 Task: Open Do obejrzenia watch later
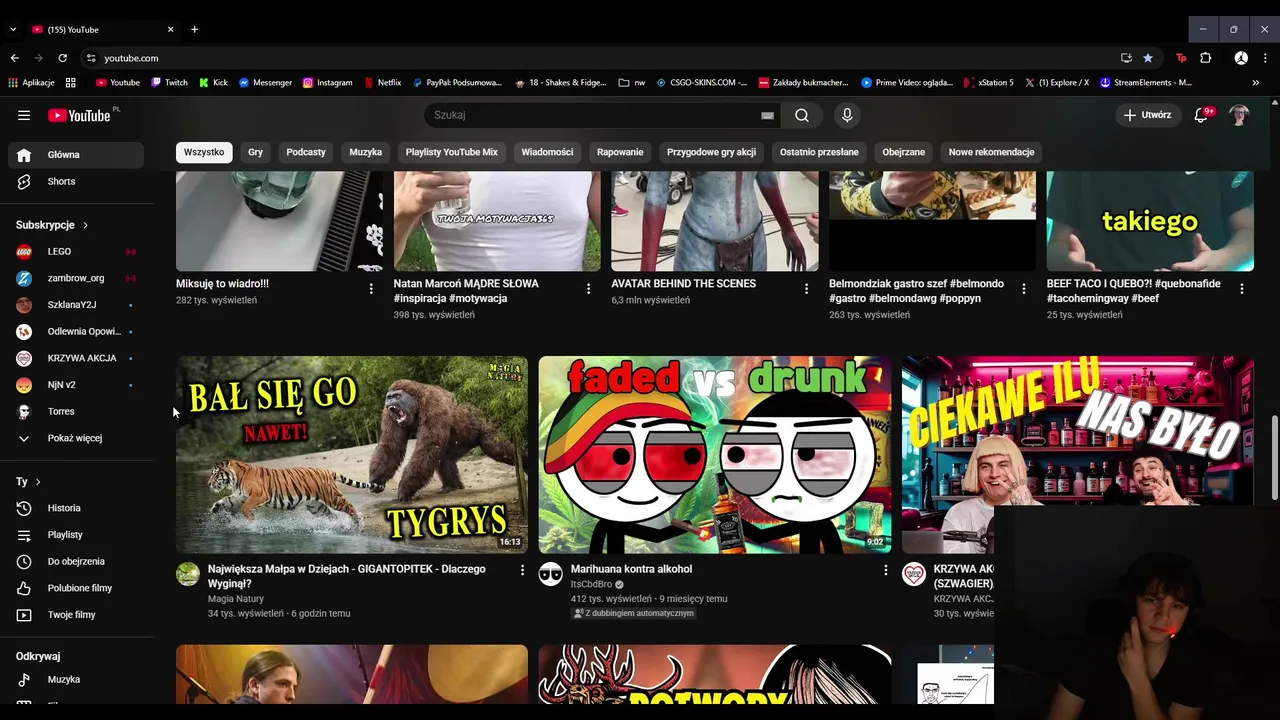tap(76, 561)
